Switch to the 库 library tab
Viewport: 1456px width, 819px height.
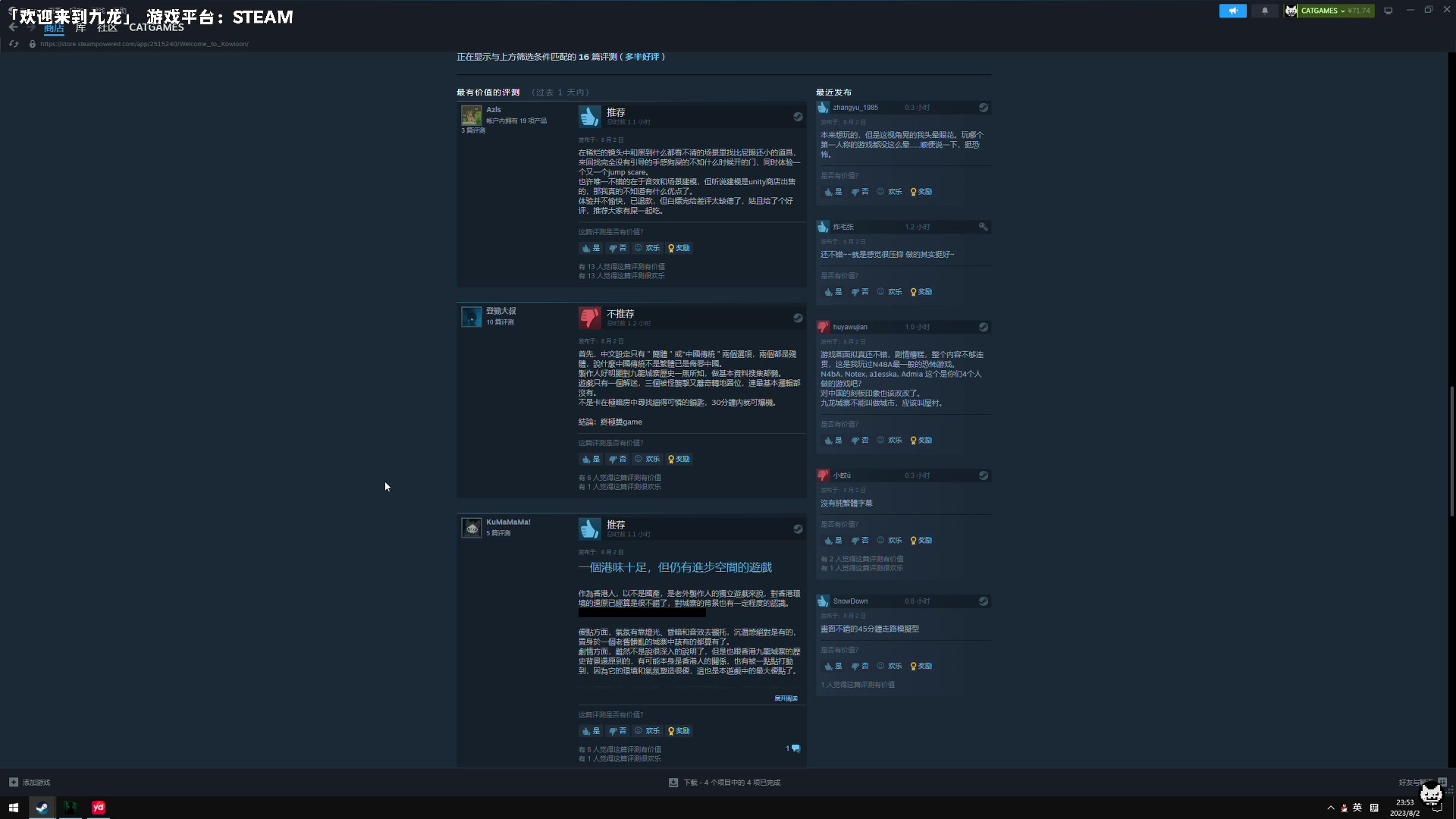click(x=80, y=28)
